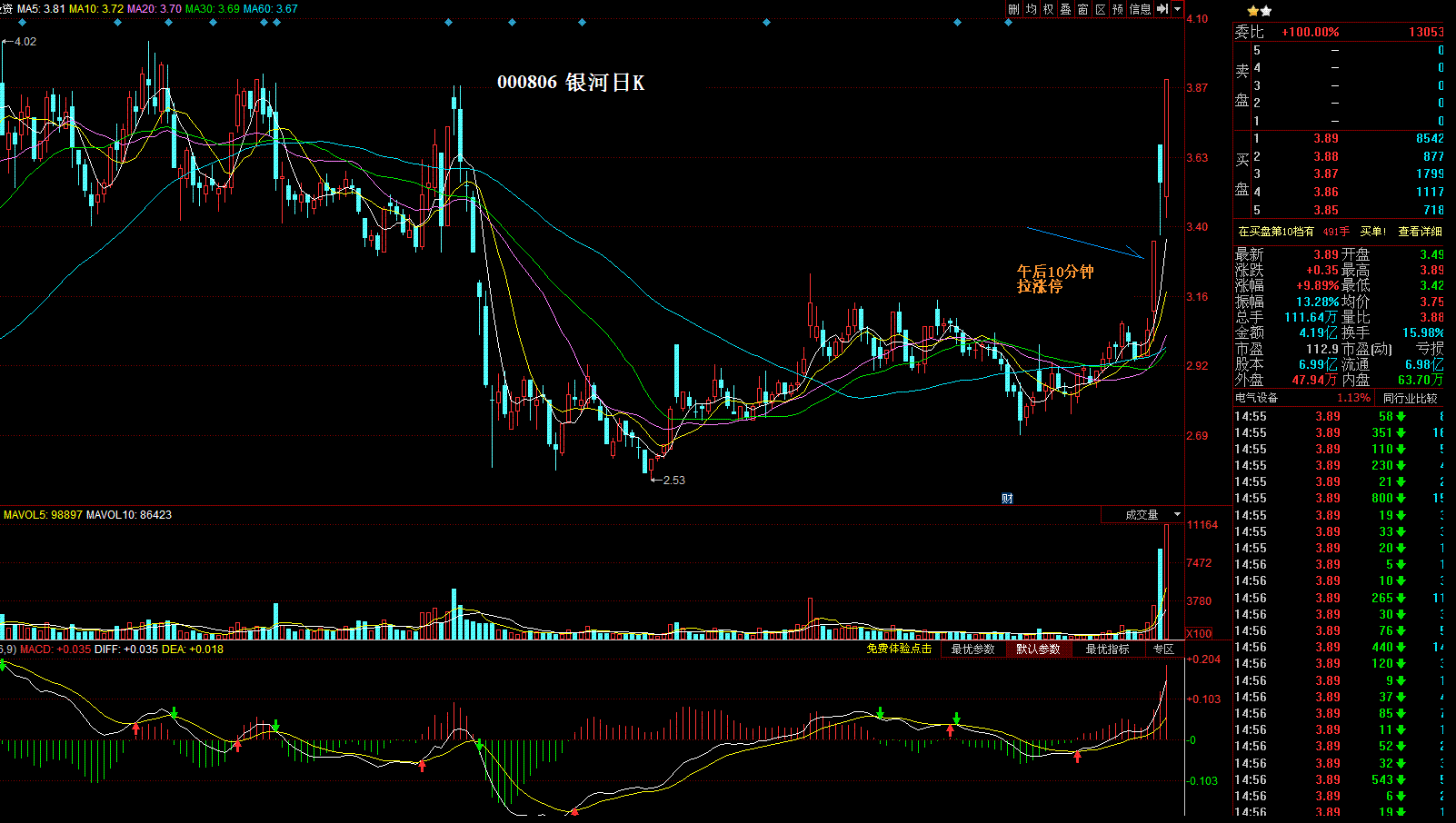
Task: Select the 最优参数 tab
Action: tap(973, 649)
